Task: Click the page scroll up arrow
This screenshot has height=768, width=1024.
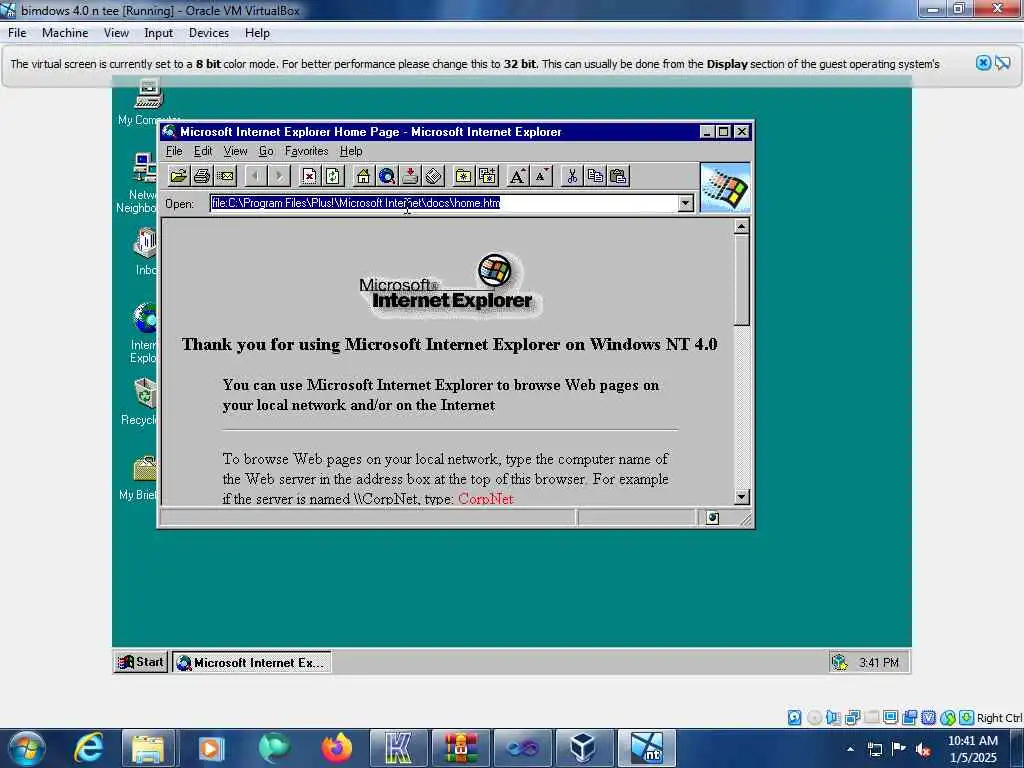Action: click(741, 227)
